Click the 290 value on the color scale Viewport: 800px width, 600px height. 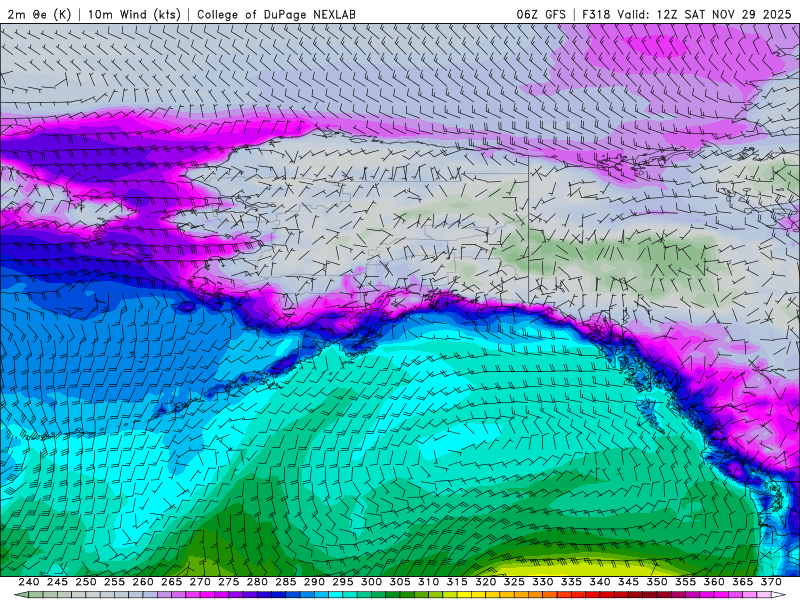314,582
